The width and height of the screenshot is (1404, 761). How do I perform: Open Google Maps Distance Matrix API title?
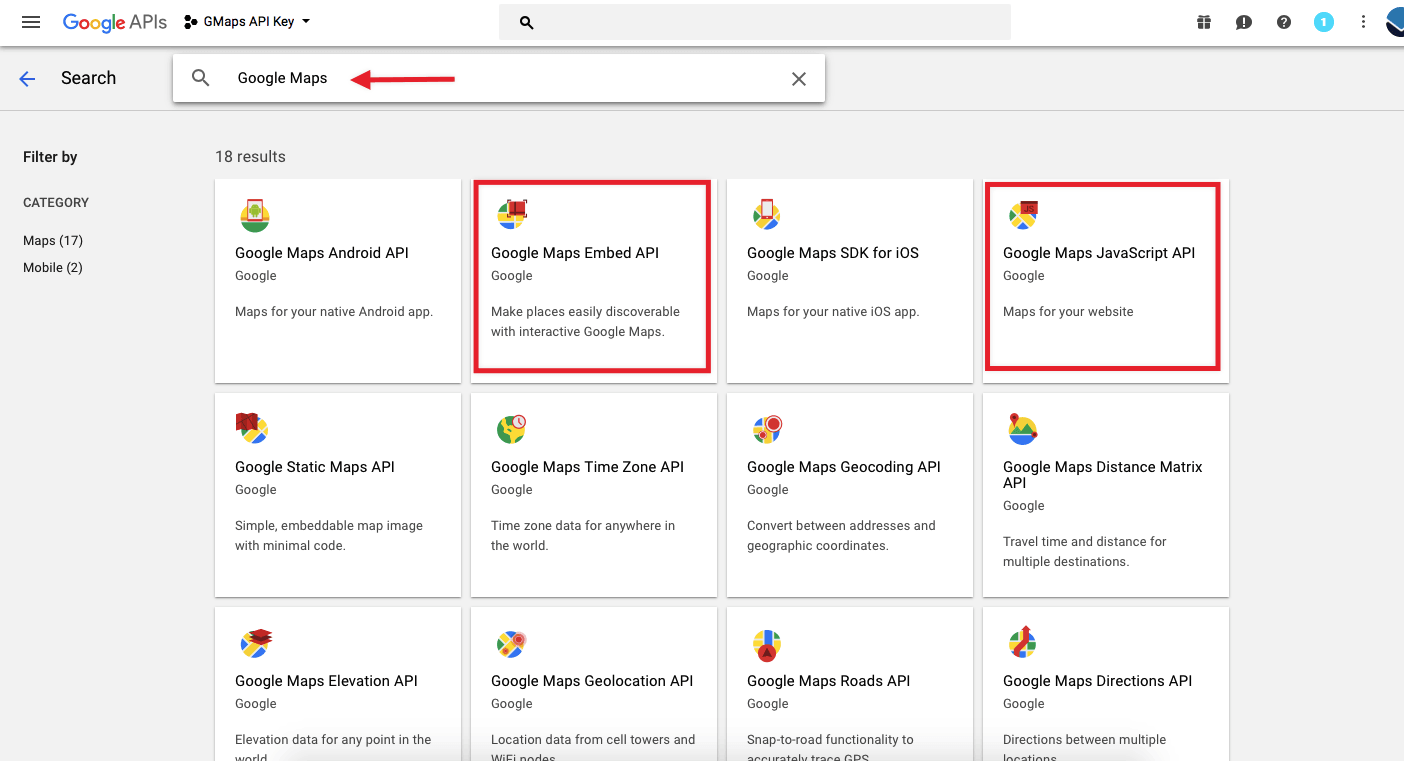1103,475
